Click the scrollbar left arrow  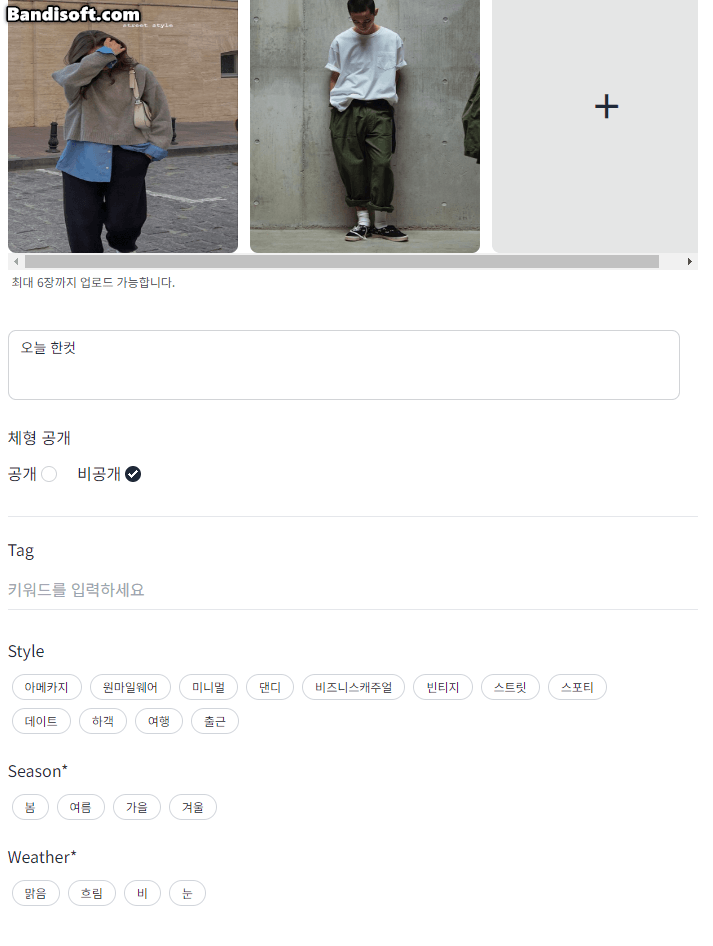click(x=16, y=261)
